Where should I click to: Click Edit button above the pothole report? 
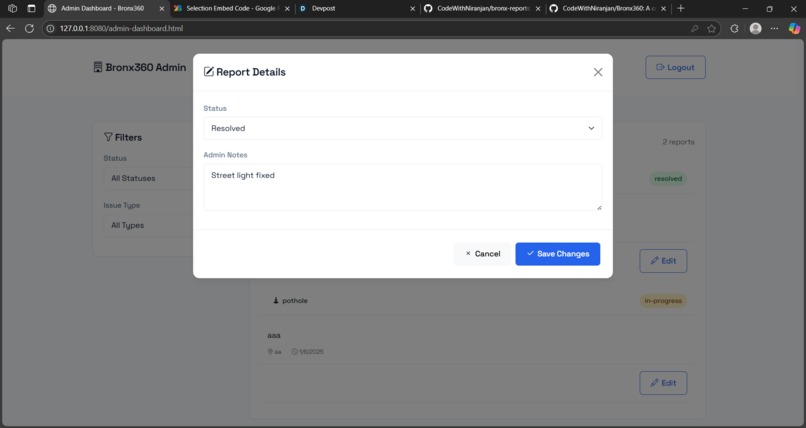pos(663,261)
